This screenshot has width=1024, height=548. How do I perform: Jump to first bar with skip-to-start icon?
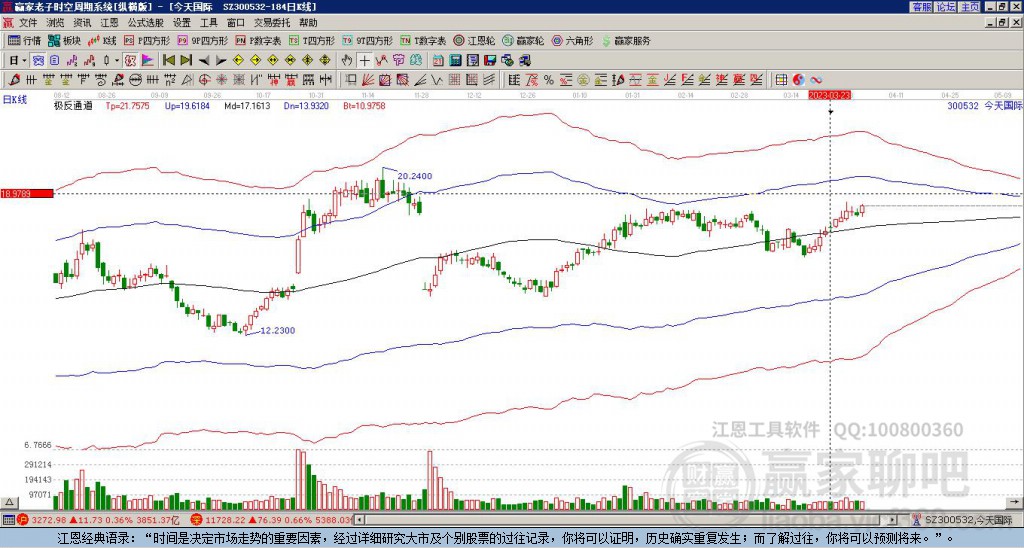coord(168,61)
